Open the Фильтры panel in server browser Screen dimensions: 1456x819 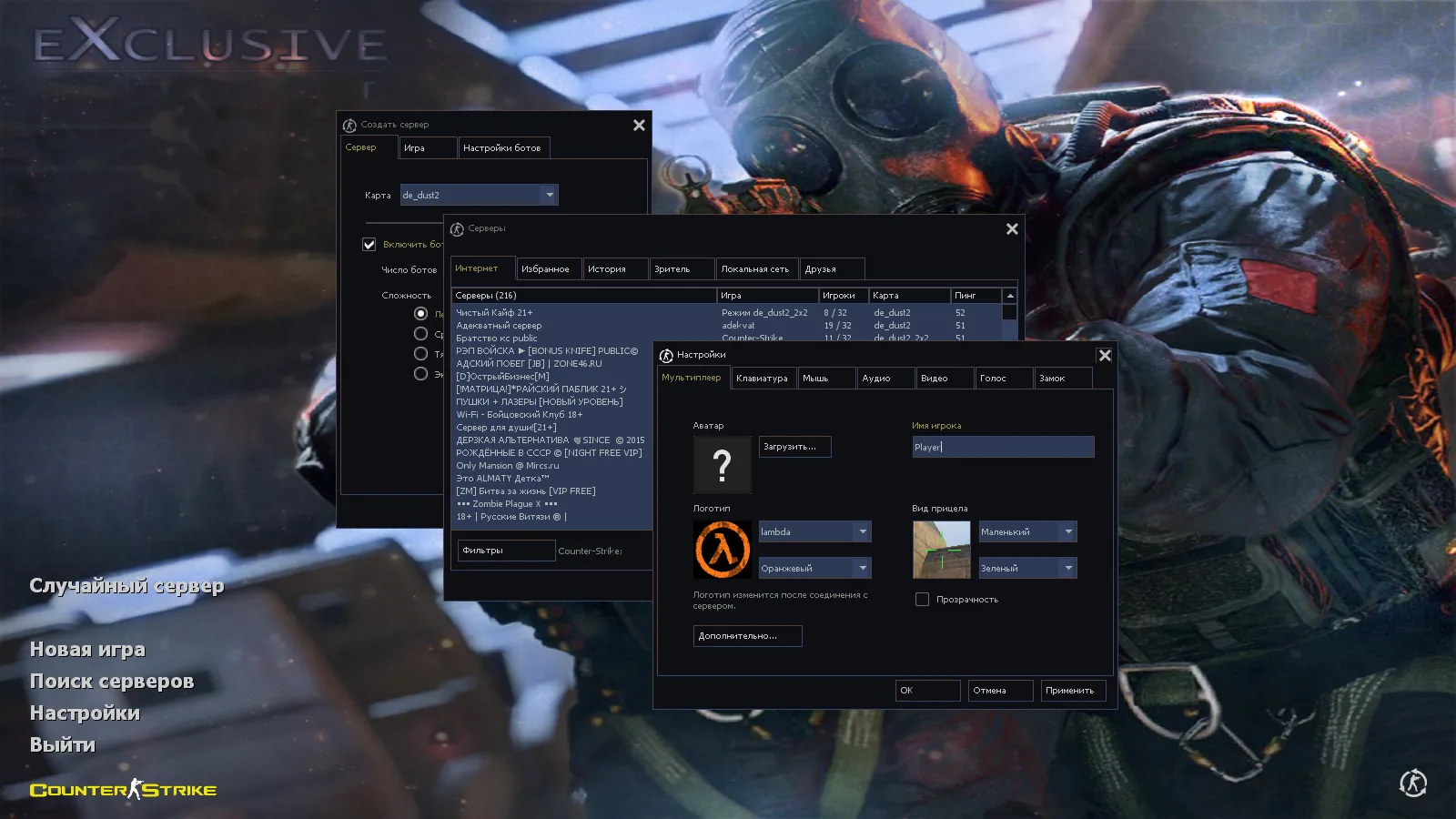click(x=505, y=550)
